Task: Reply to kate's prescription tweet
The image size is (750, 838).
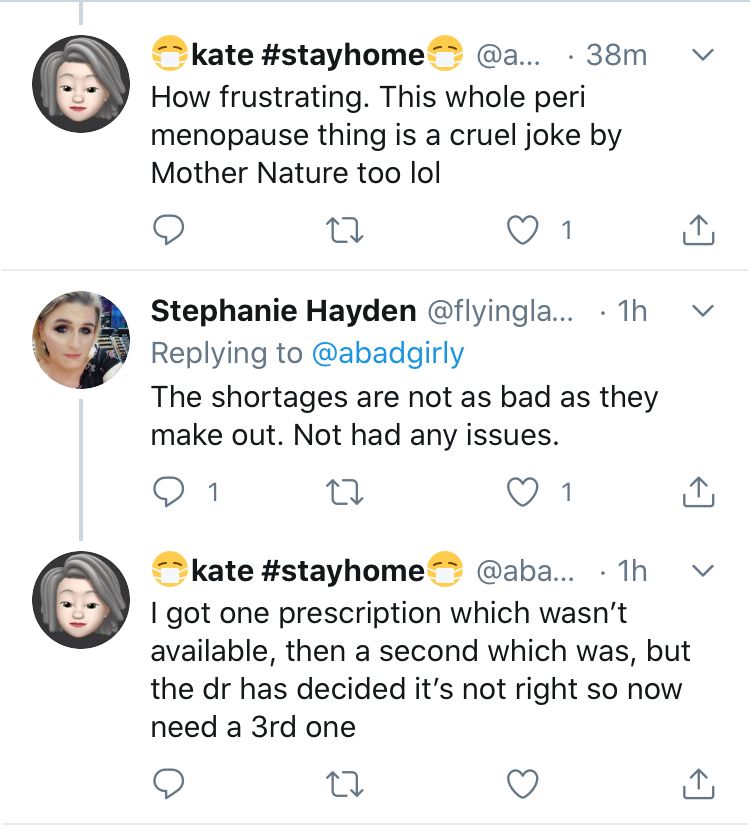Action: [x=168, y=783]
